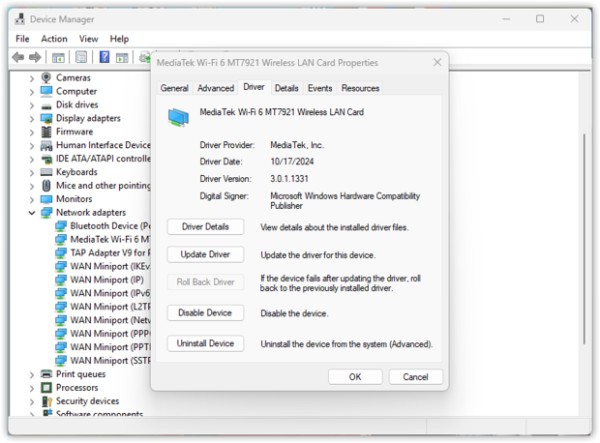Select the Keyboards icon
Screen dimensions: 600x443
pyautogui.click(x=46, y=172)
